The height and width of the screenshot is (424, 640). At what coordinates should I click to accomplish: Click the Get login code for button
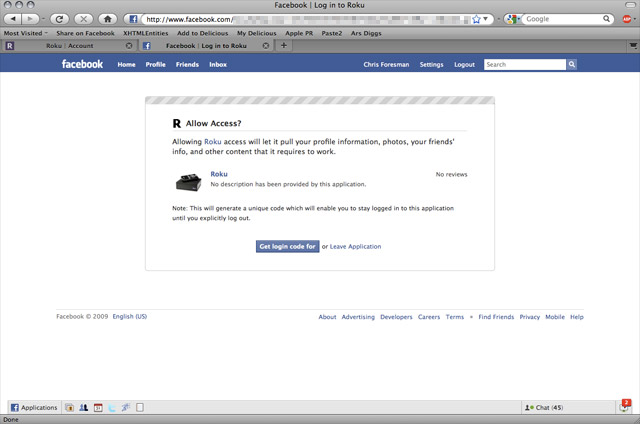coord(287,246)
